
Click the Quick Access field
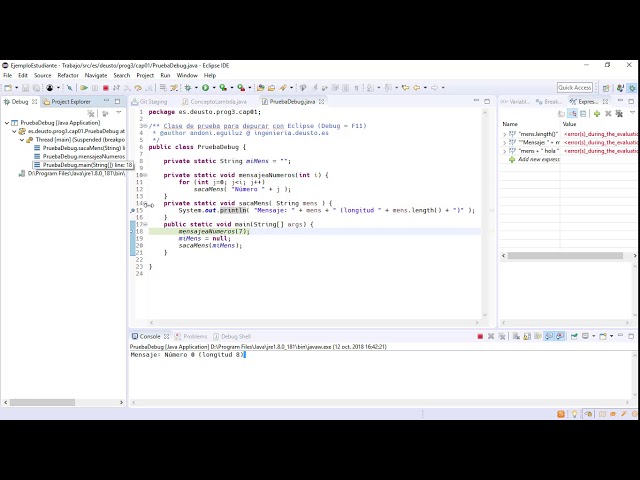[575, 88]
